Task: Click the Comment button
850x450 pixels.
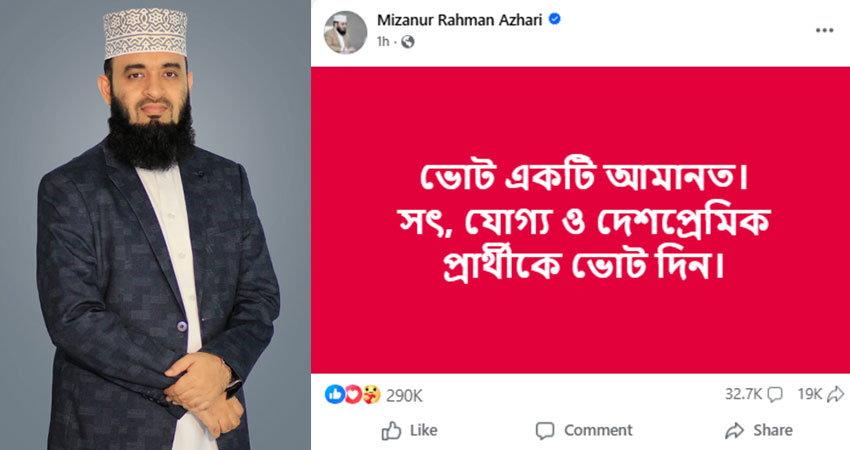Action: 584,430
